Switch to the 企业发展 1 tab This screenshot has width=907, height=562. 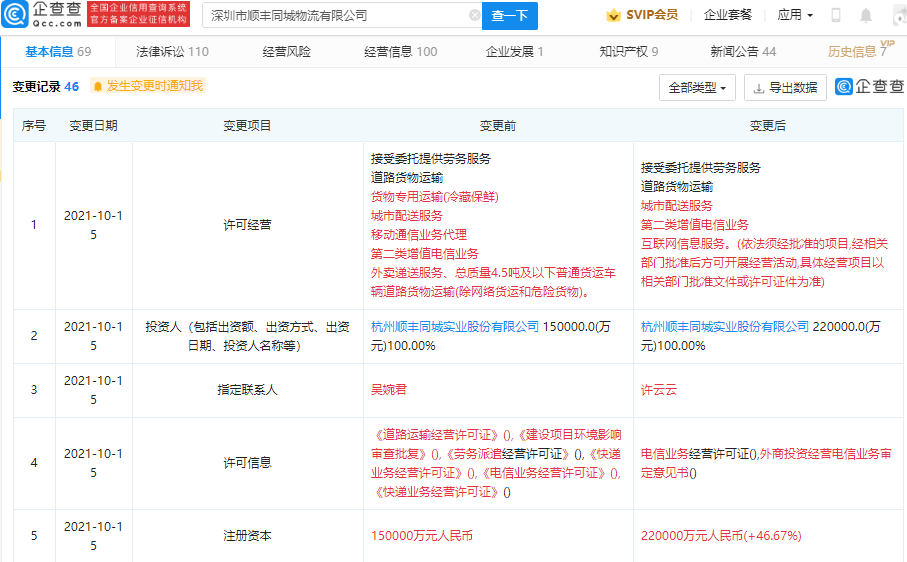[514, 51]
